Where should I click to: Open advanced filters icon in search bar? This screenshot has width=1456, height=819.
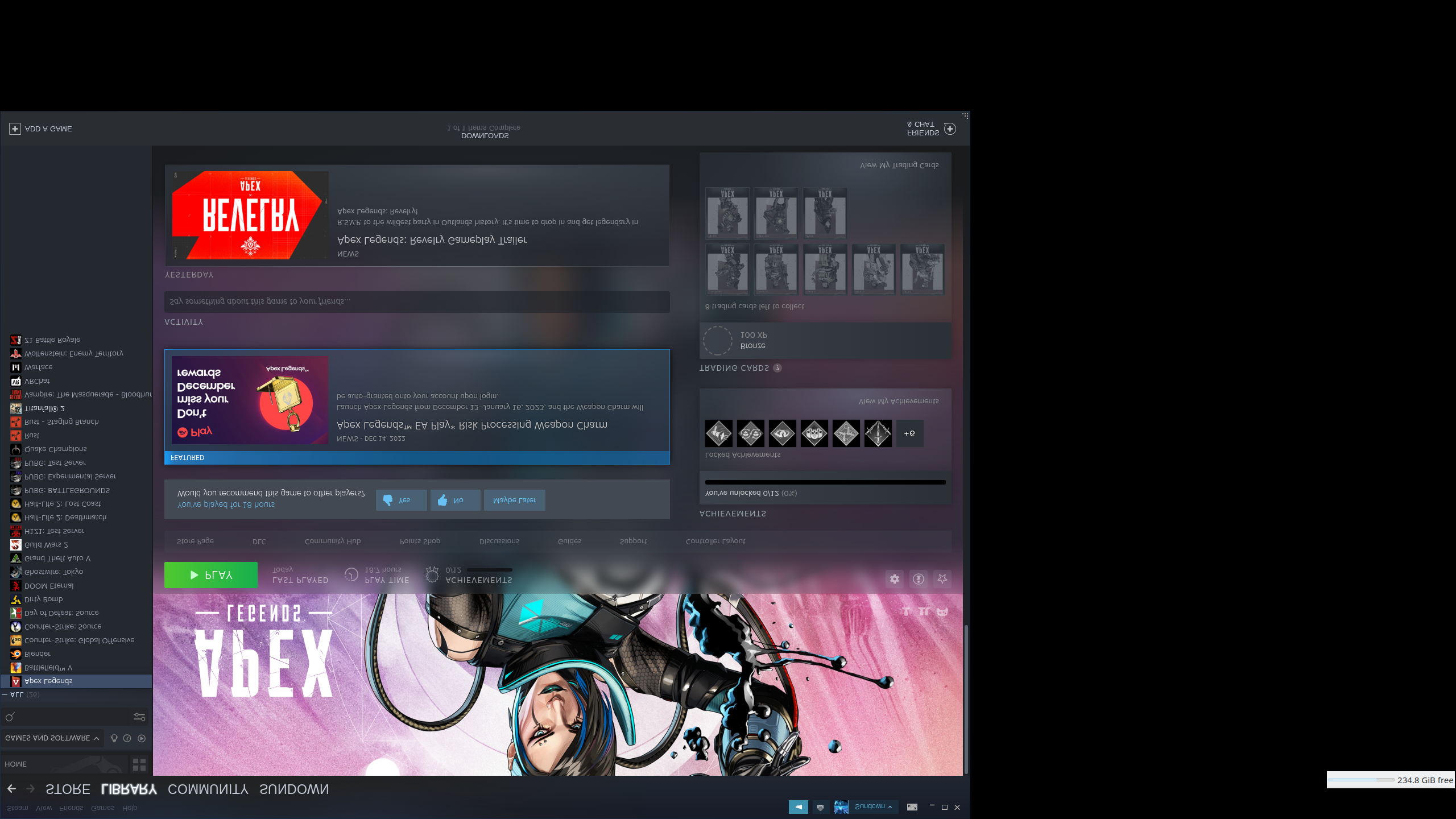(139, 717)
